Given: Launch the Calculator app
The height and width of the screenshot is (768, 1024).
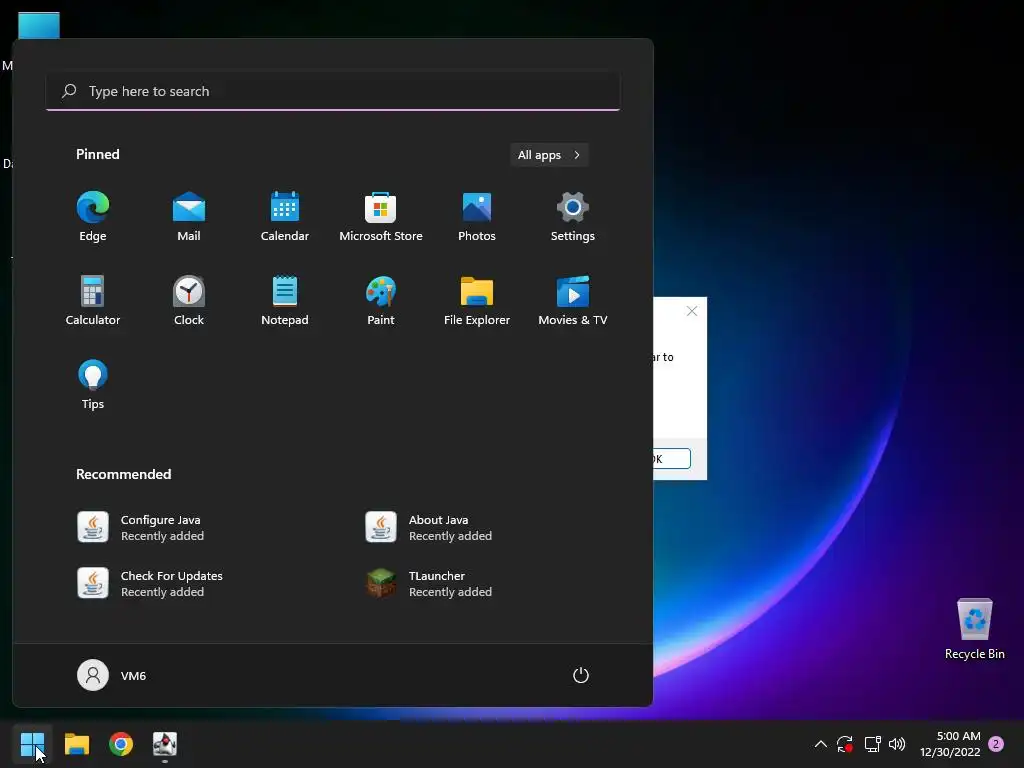Looking at the screenshot, I should point(93,300).
